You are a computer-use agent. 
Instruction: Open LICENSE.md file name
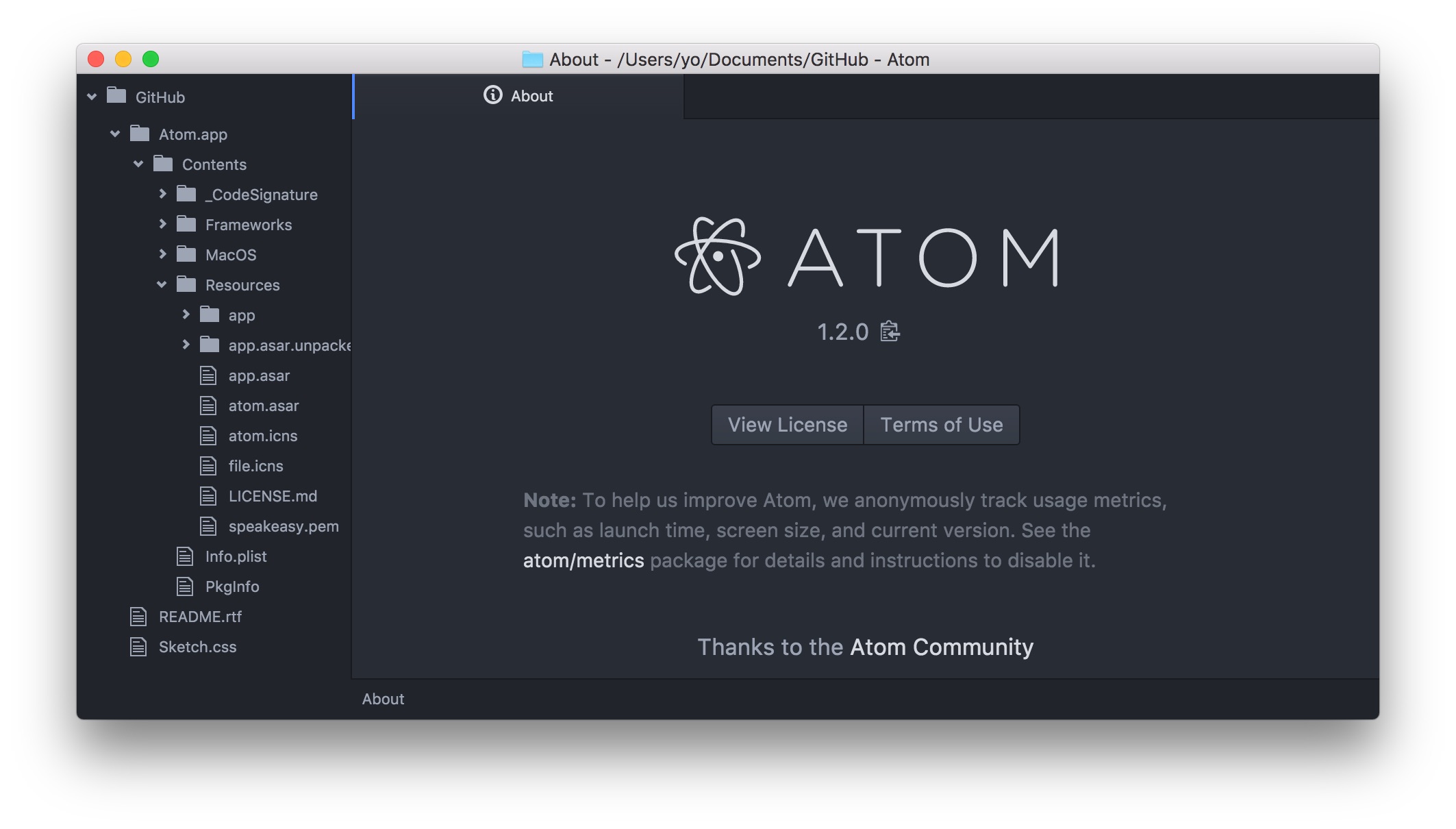click(273, 496)
